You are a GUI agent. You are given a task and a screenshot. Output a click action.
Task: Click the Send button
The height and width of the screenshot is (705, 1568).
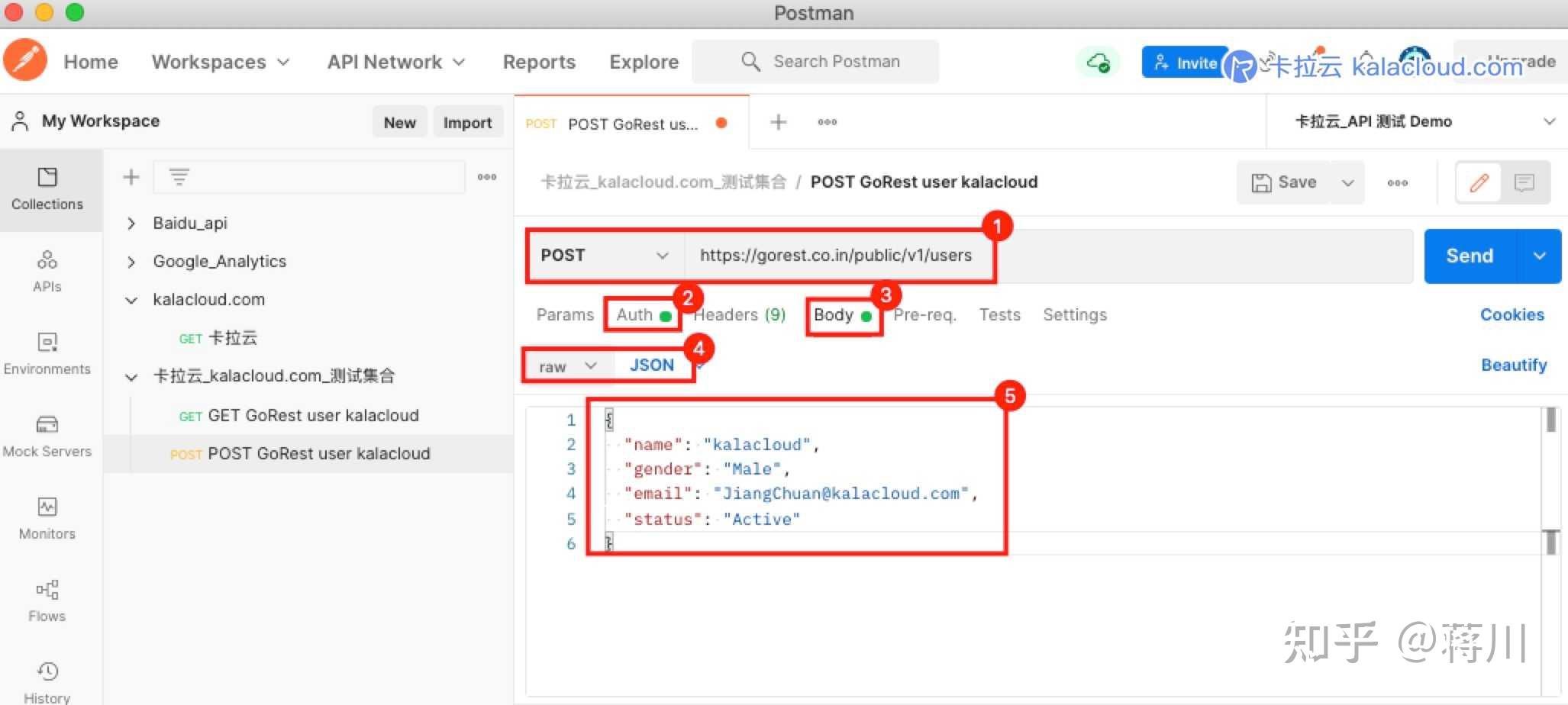coord(1468,256)
